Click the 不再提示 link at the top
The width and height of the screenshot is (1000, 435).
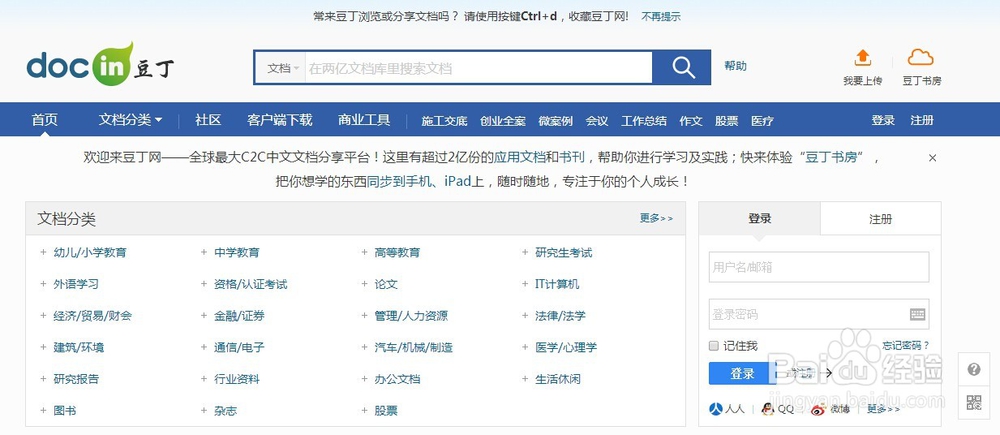[x=661, y=17]
